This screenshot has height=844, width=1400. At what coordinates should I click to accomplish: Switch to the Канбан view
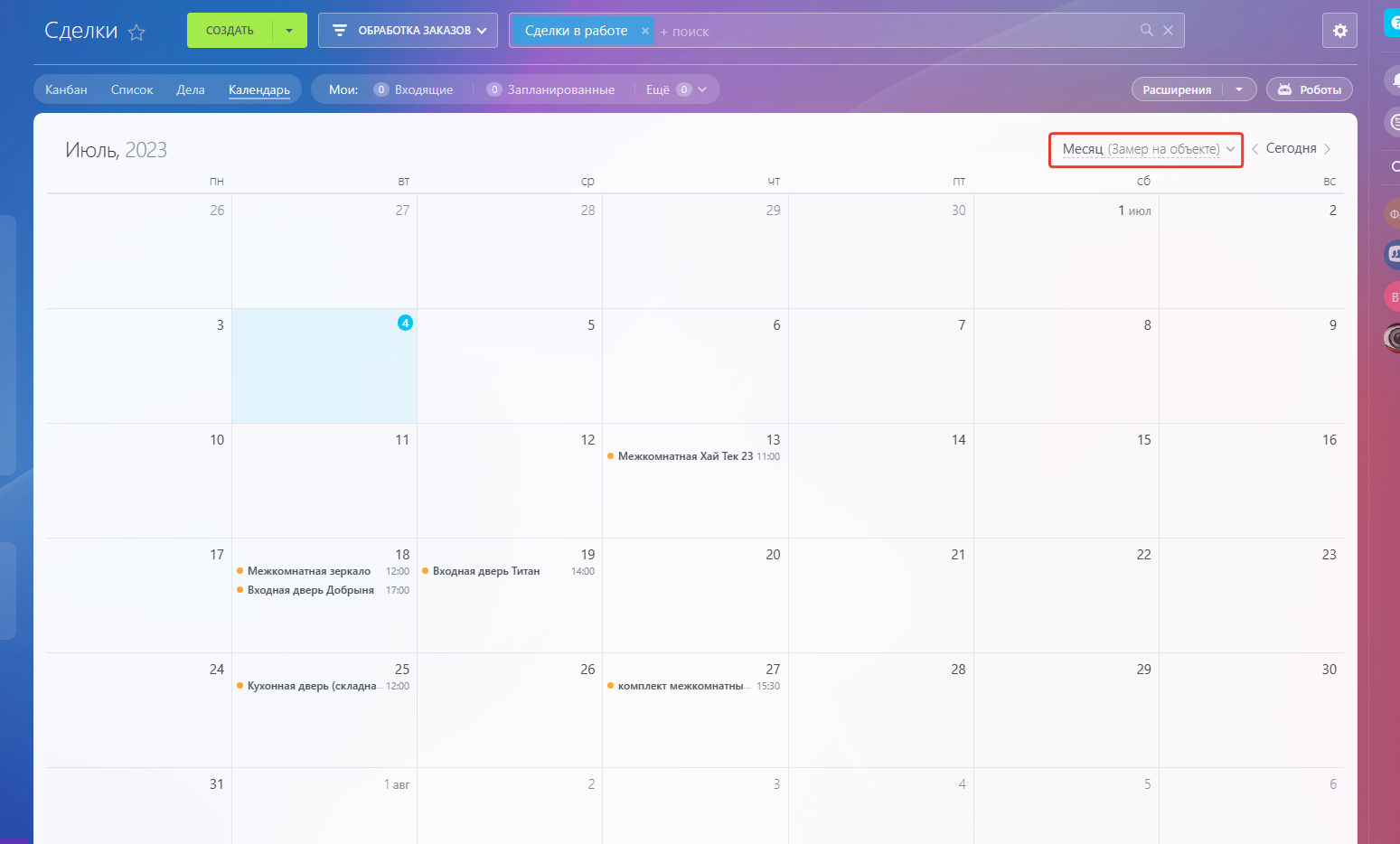(x=67, y=89)
